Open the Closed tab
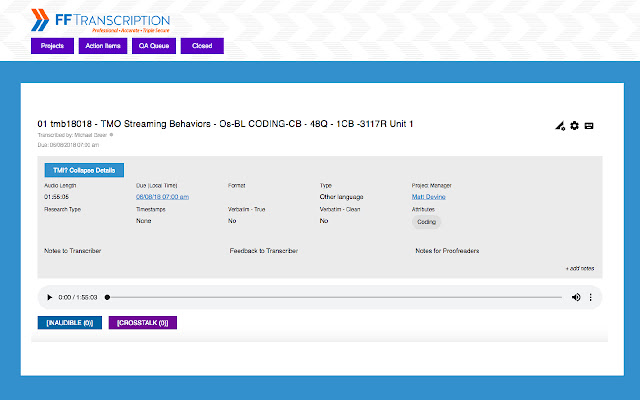This screenshot has height=400, width=640. point(202,46)
